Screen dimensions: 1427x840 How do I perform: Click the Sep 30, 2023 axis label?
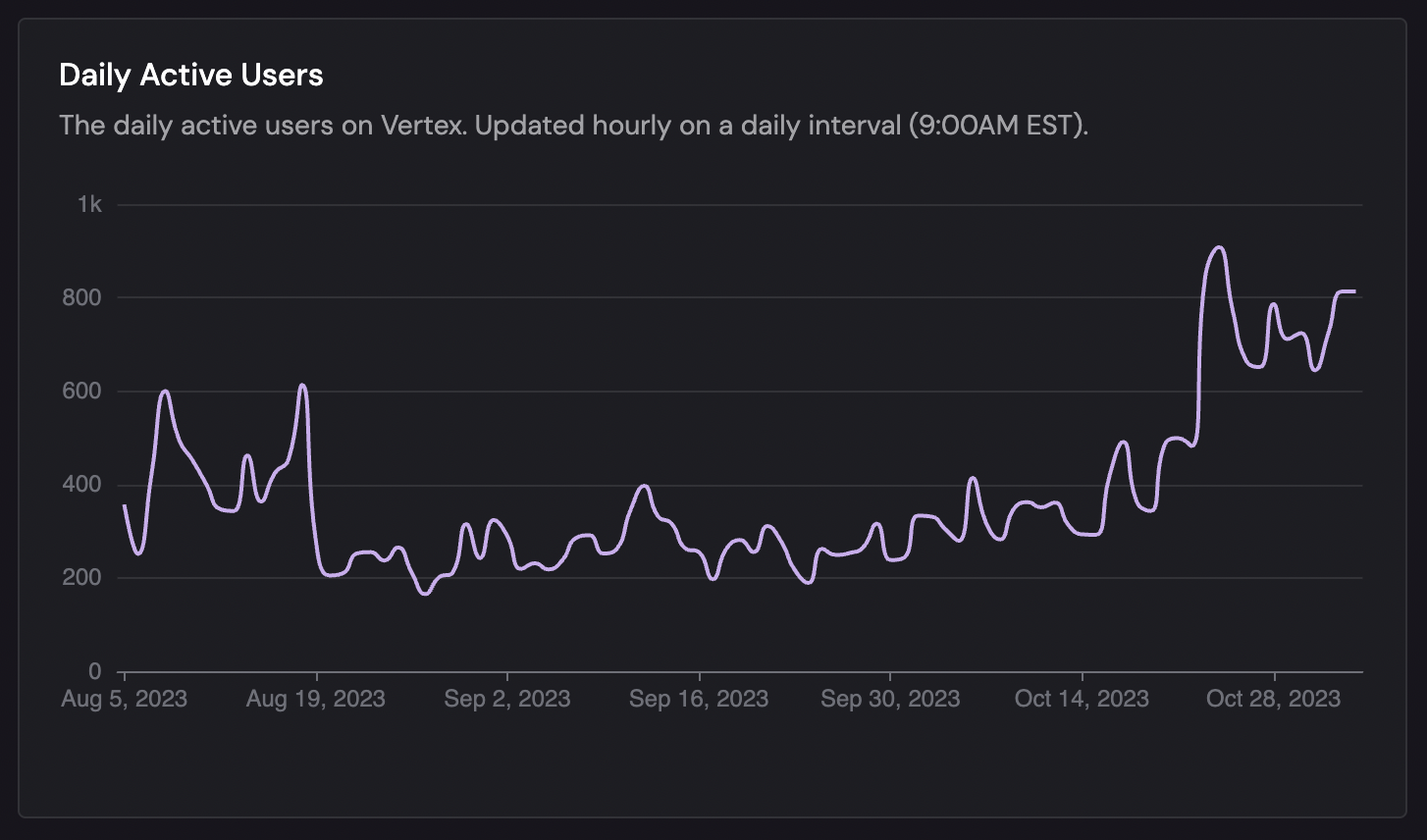(x=889, y=699)
